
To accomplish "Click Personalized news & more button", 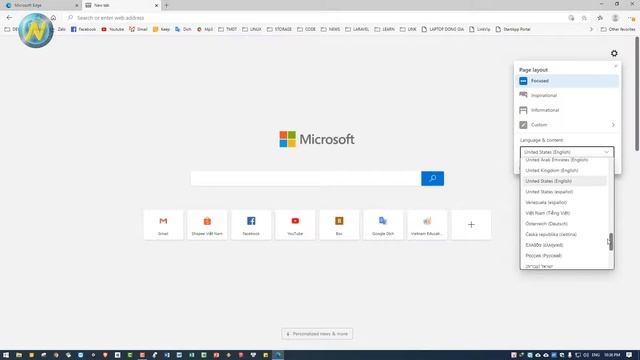I will point(317,334).
